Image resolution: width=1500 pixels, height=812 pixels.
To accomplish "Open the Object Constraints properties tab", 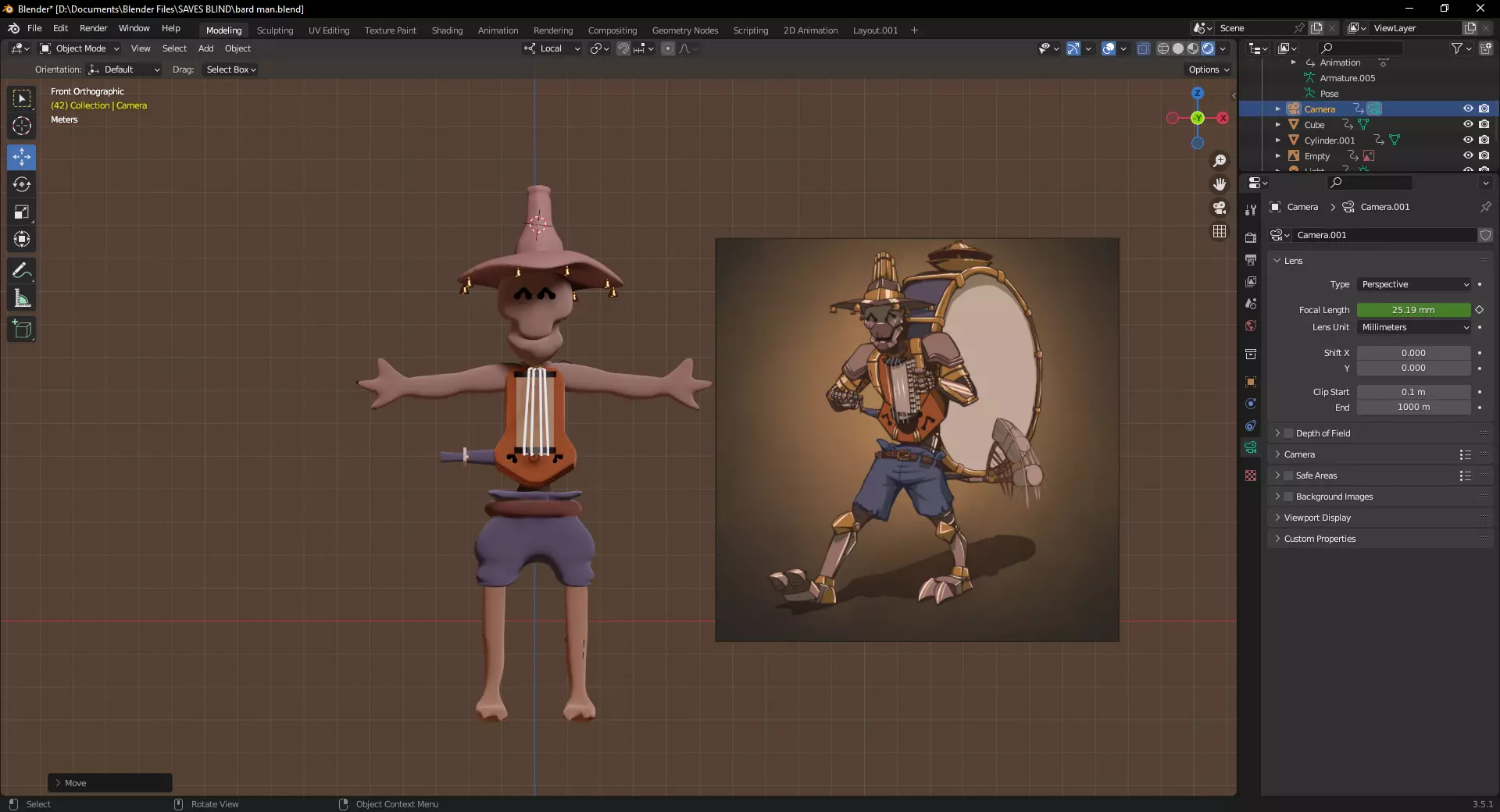I will [x=1251, y=426].
